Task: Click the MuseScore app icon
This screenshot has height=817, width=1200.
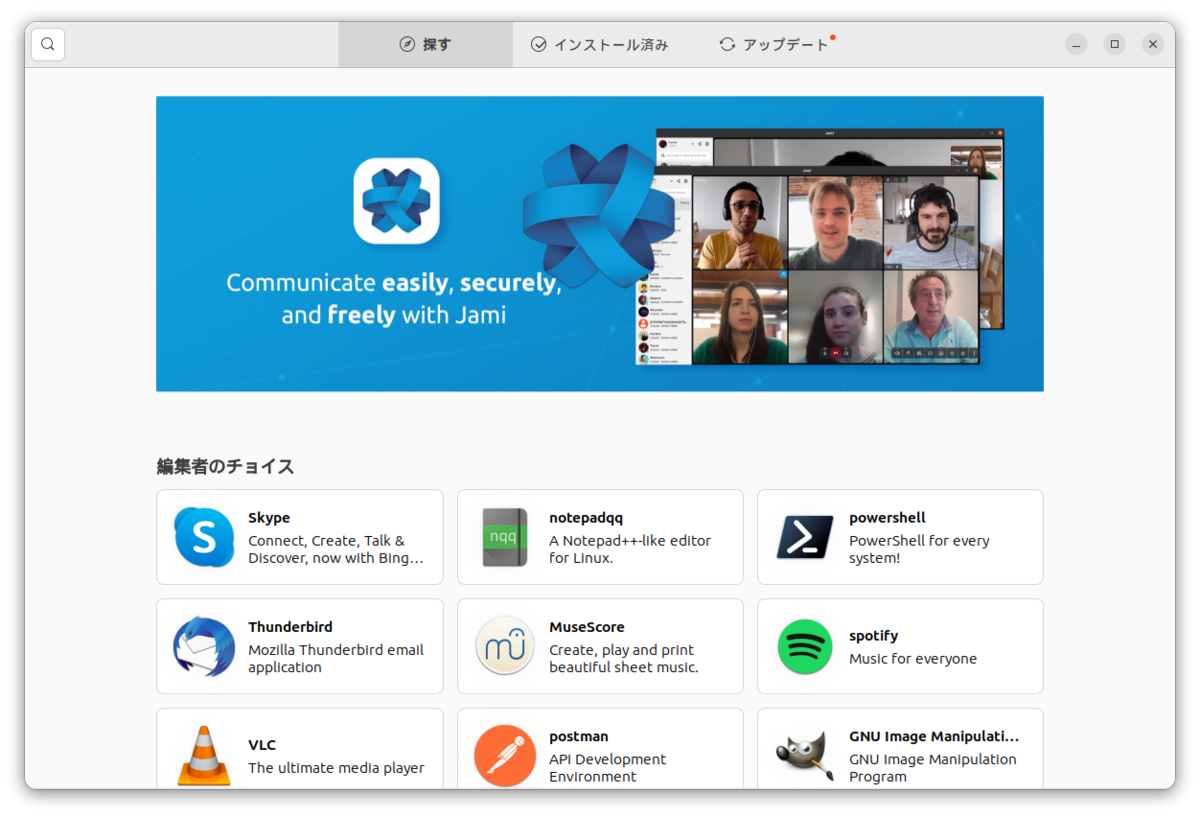Action: [505, 646]
